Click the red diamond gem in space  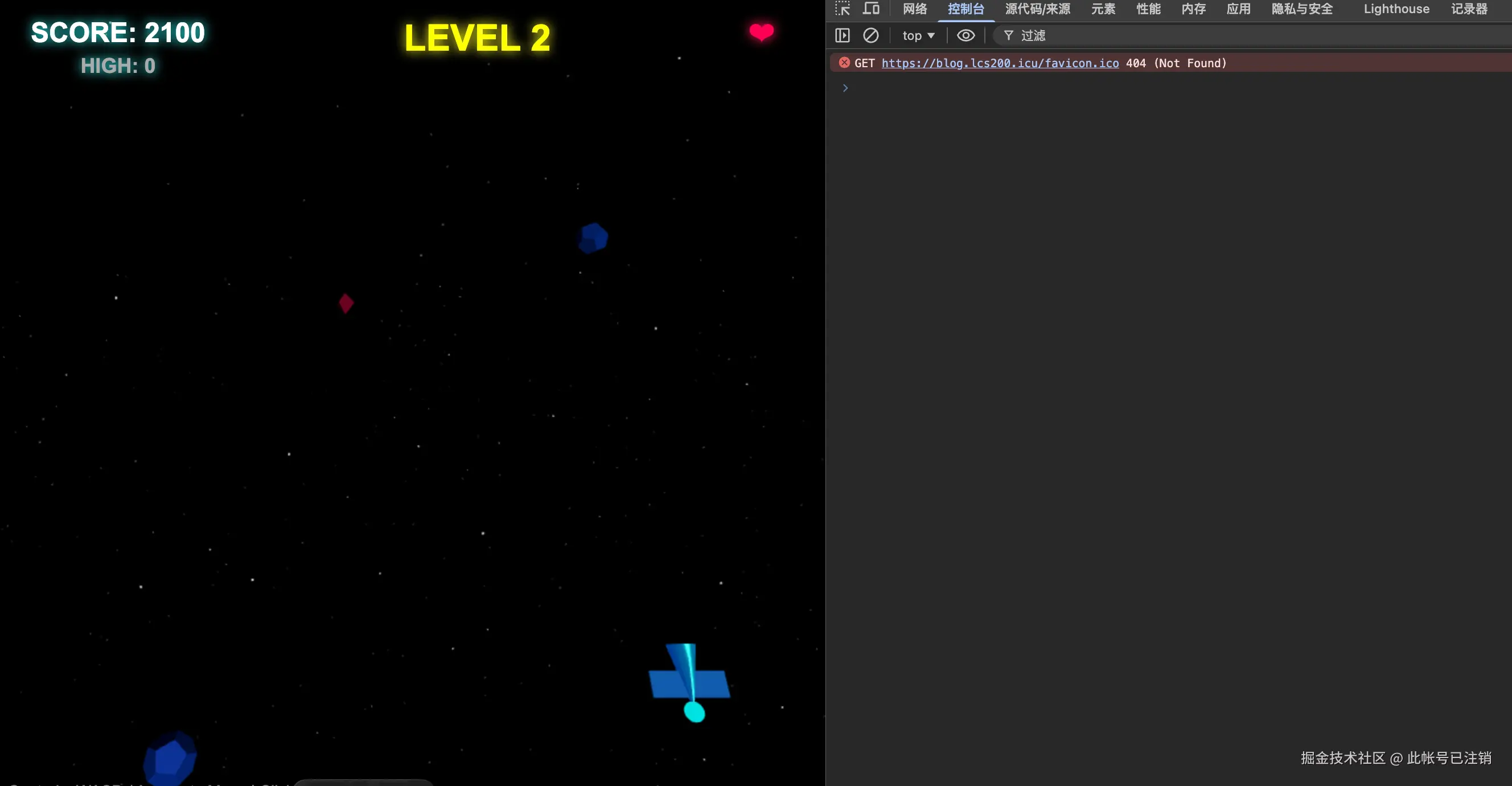346,303
